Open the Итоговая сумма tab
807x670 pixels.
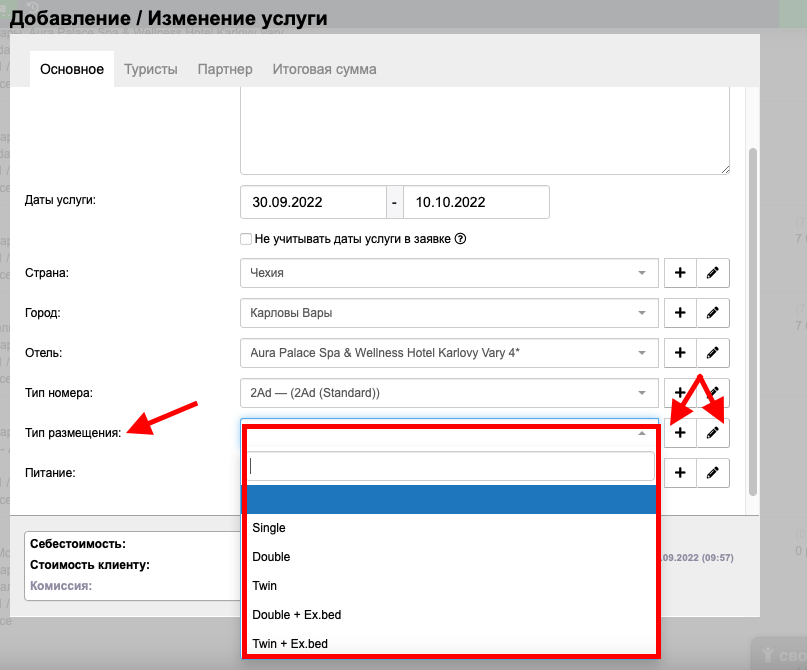324,69
